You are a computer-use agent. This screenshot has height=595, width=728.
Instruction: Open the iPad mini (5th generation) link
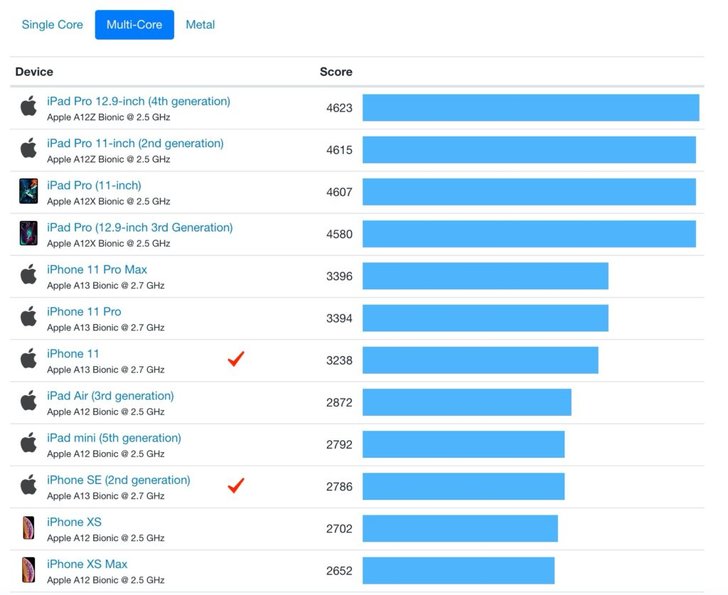point(114,438)
